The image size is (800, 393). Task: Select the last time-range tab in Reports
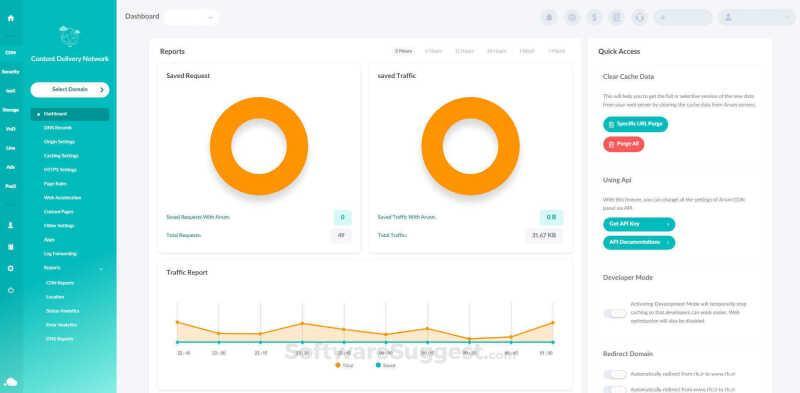(557, 52)
